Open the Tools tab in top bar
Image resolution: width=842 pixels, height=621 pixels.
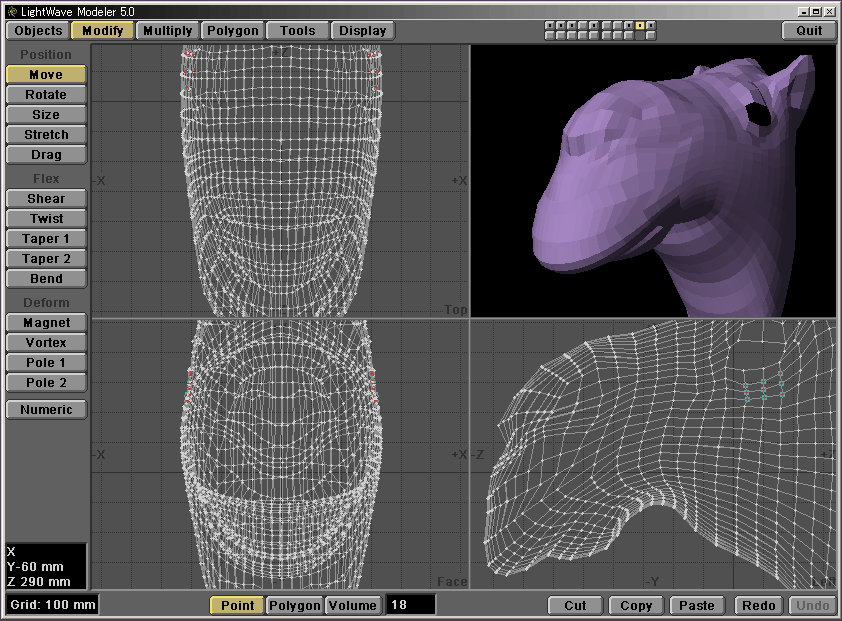297,31
